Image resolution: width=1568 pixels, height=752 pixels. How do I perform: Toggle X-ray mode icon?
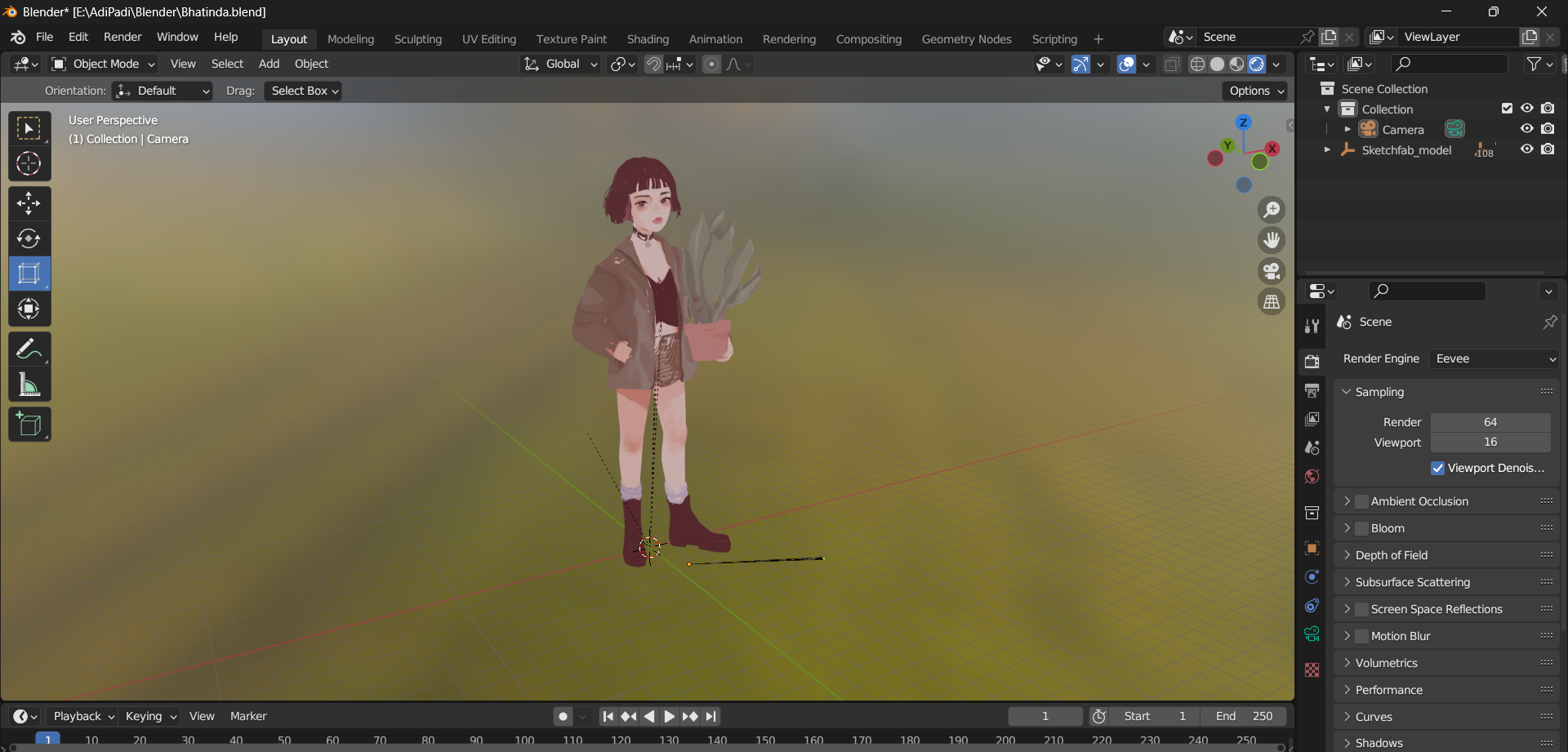(1172, 65)
